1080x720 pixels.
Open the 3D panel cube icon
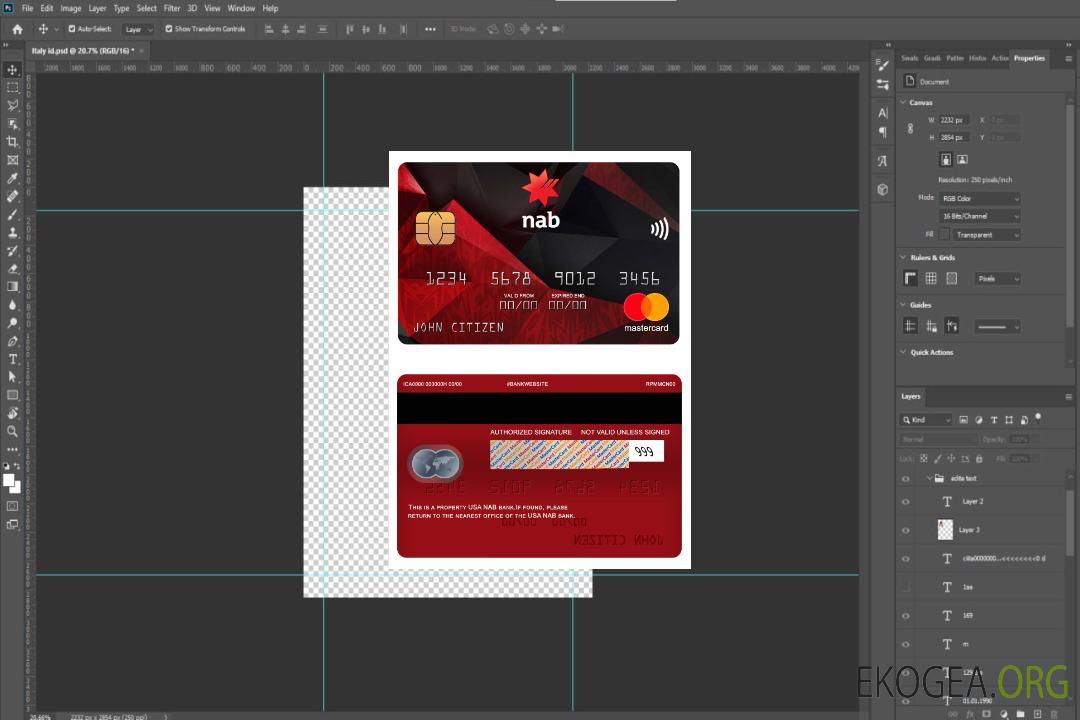click(x=883, y=189)
